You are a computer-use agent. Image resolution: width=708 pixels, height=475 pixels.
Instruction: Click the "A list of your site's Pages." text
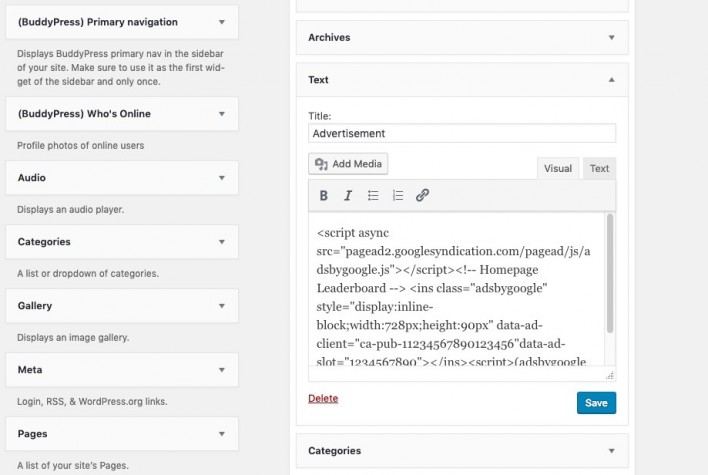point(73,466)
